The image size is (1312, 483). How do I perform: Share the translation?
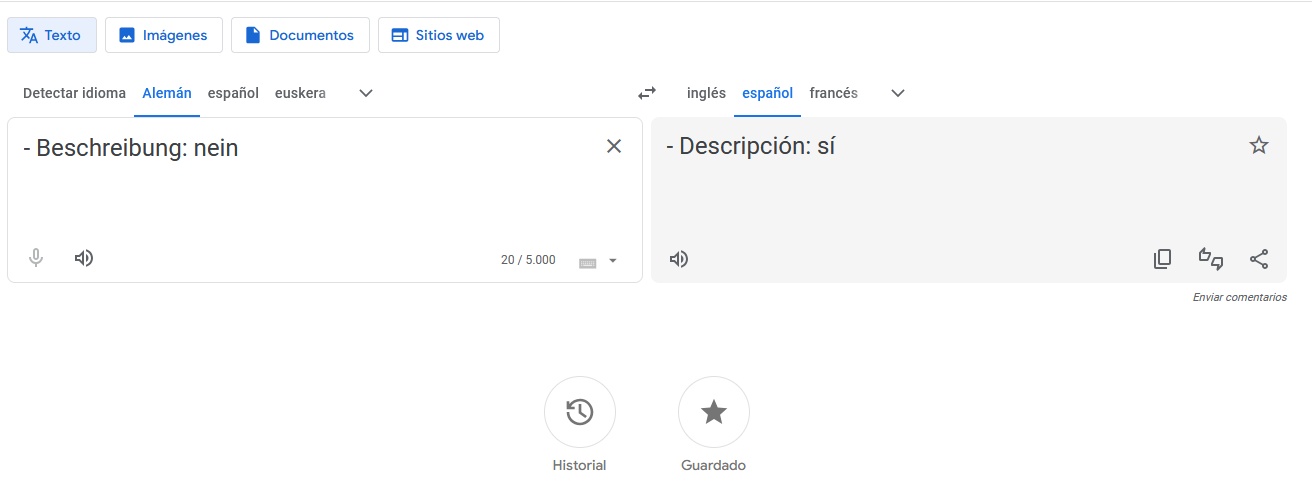pos(1259,259)
